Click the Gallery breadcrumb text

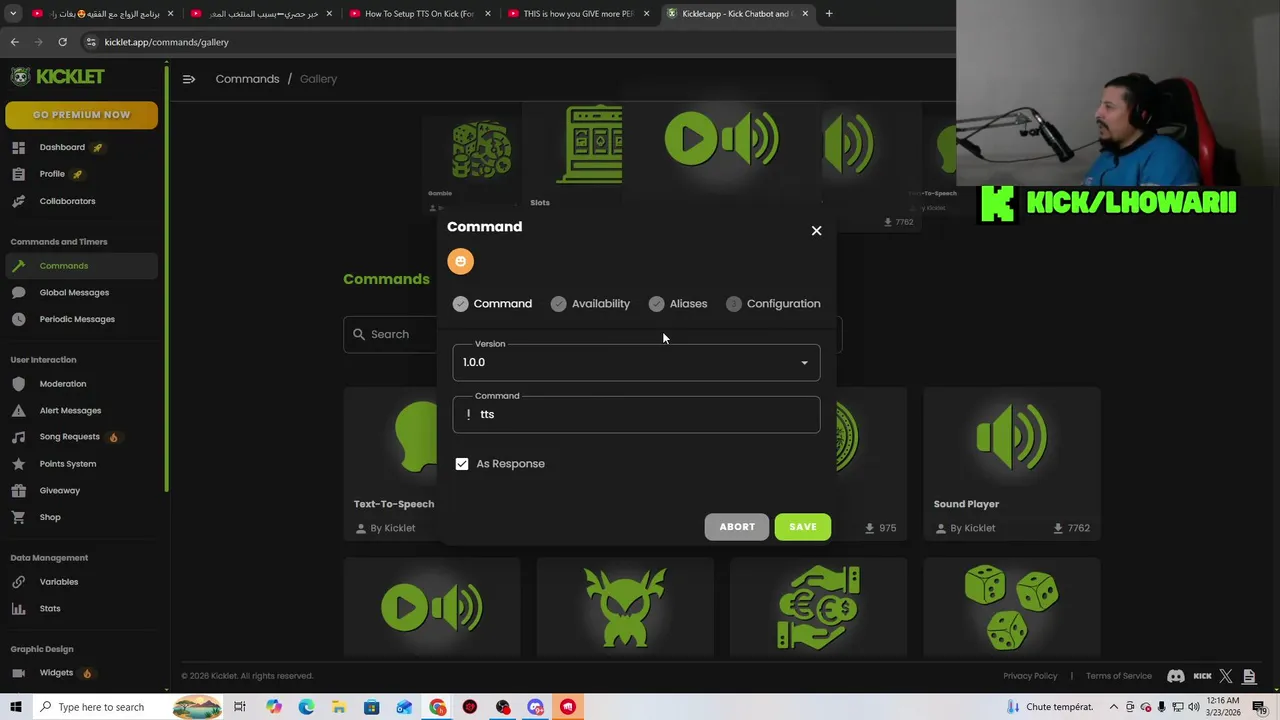coord(318,79)
